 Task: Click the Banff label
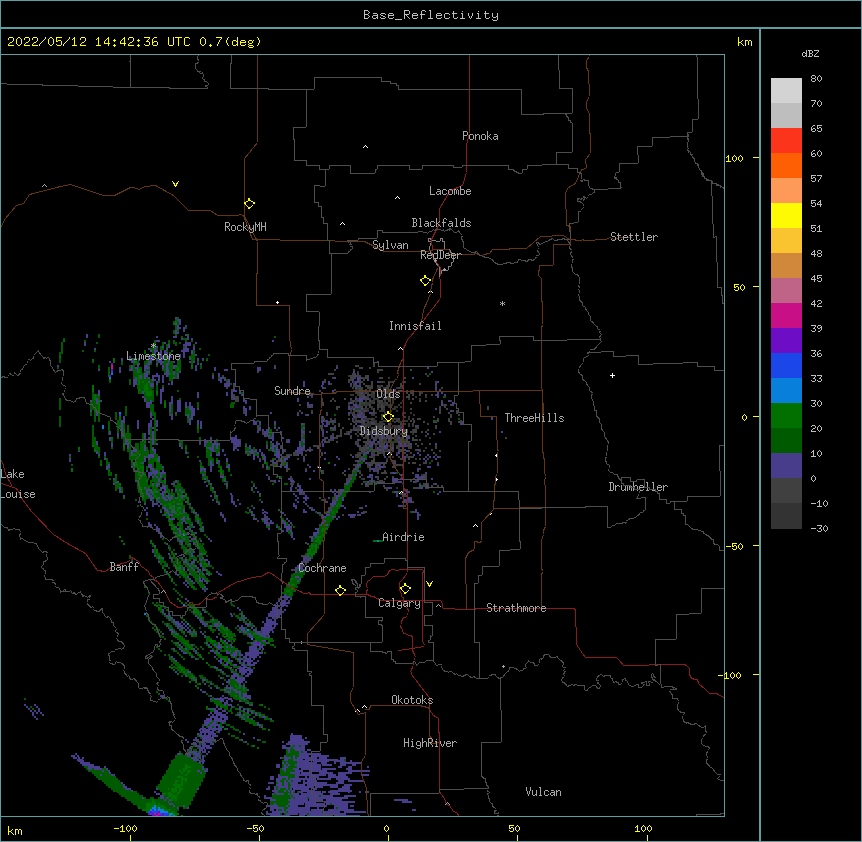click(124, 567)
